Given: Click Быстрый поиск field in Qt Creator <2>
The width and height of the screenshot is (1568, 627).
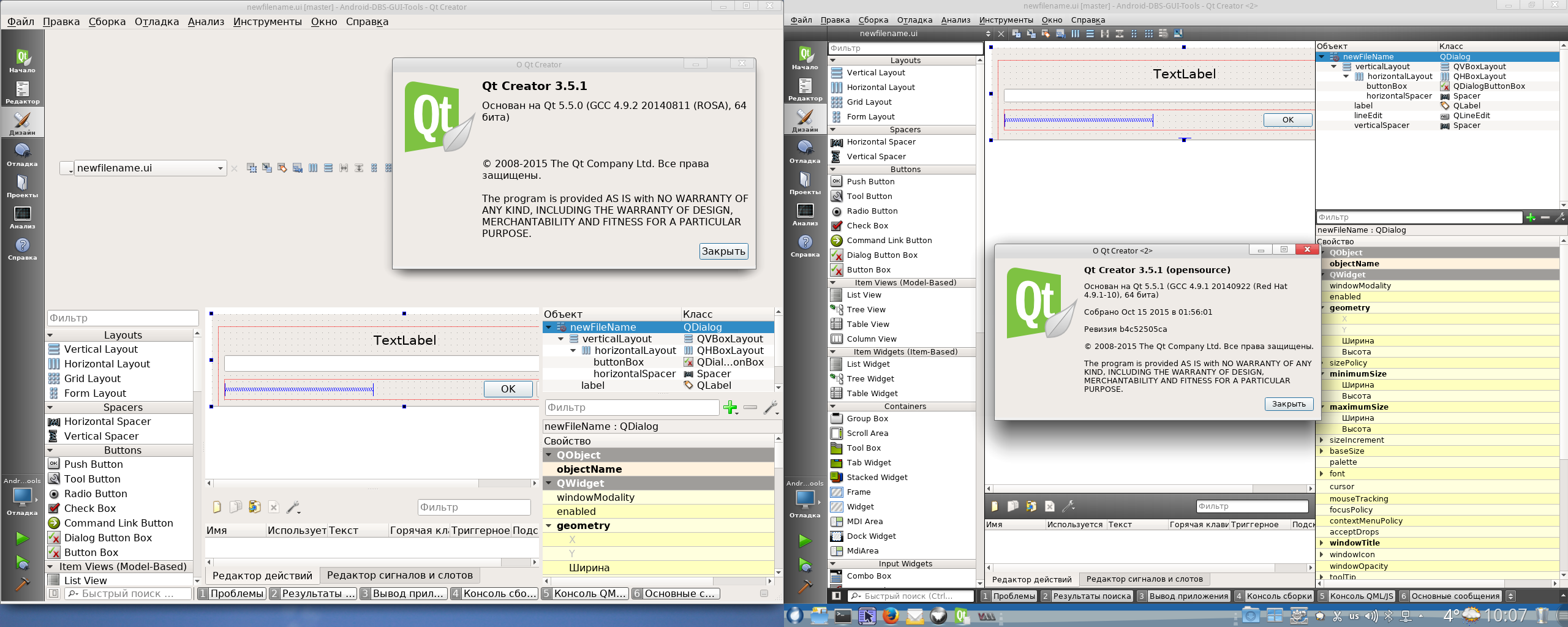Looking at the screenshot, I should [x=910, y=596].
